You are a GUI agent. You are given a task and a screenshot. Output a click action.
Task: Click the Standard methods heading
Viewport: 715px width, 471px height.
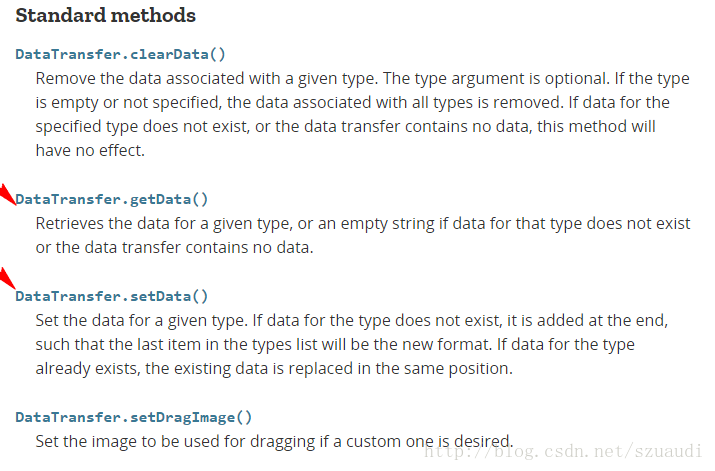[x=106, y=16]
